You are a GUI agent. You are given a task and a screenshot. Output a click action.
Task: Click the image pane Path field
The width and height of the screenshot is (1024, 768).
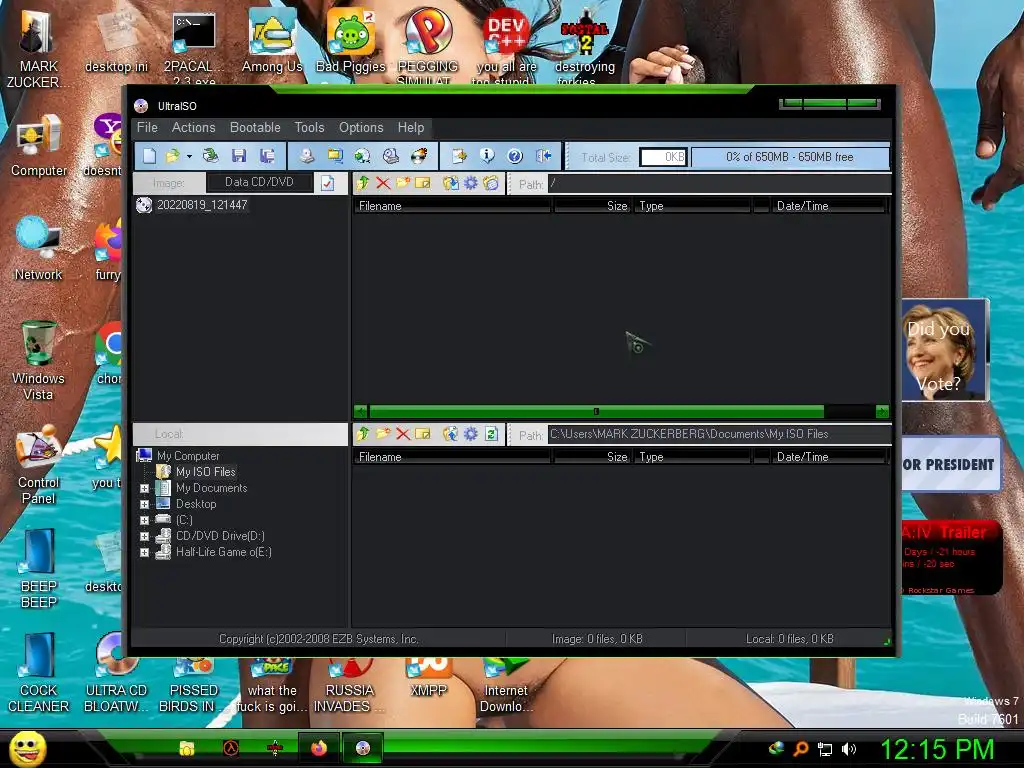point(718,184)
